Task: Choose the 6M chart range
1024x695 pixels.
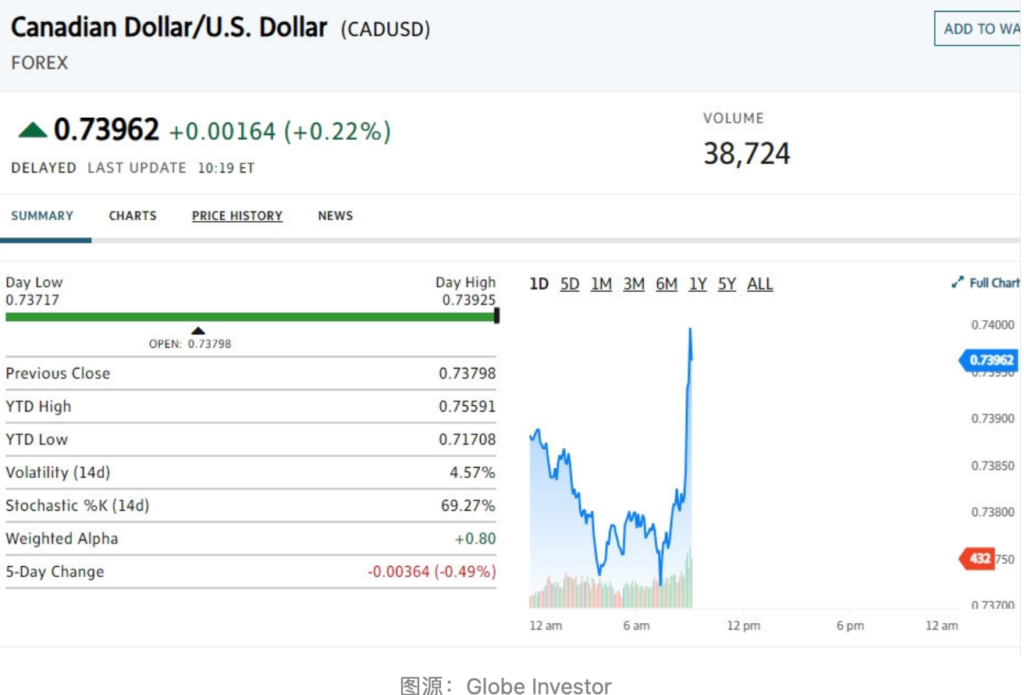Action: click(667, 284)
